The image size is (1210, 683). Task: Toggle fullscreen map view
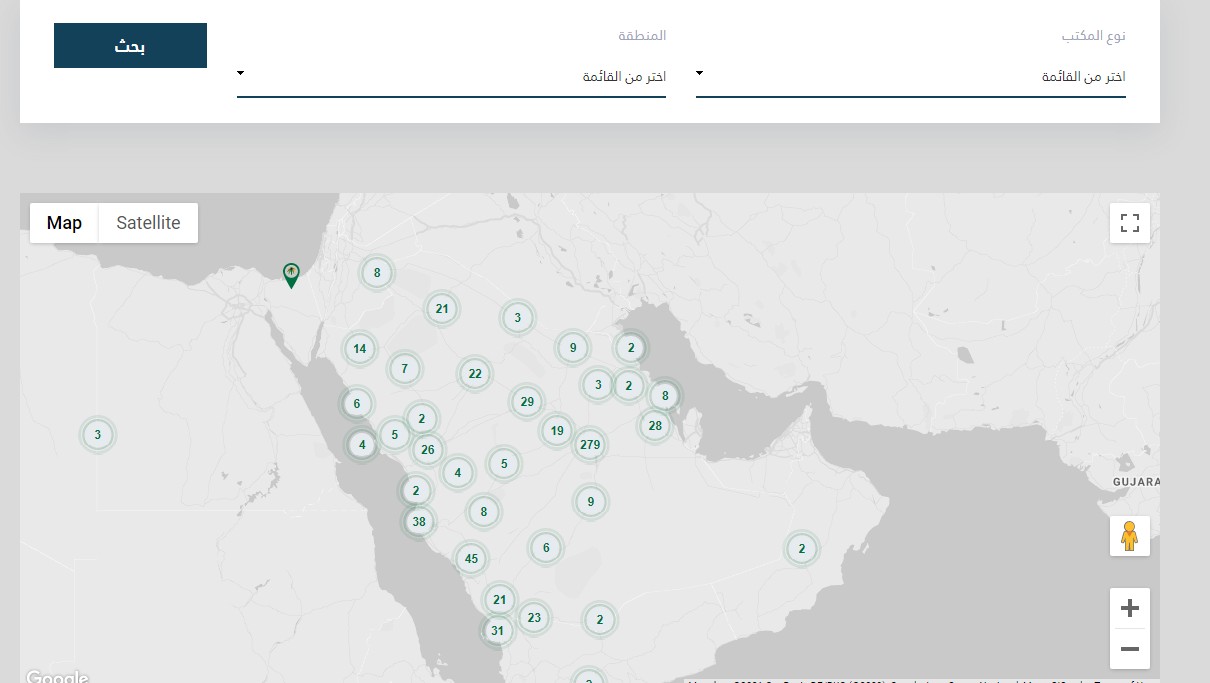[1130, 223]
